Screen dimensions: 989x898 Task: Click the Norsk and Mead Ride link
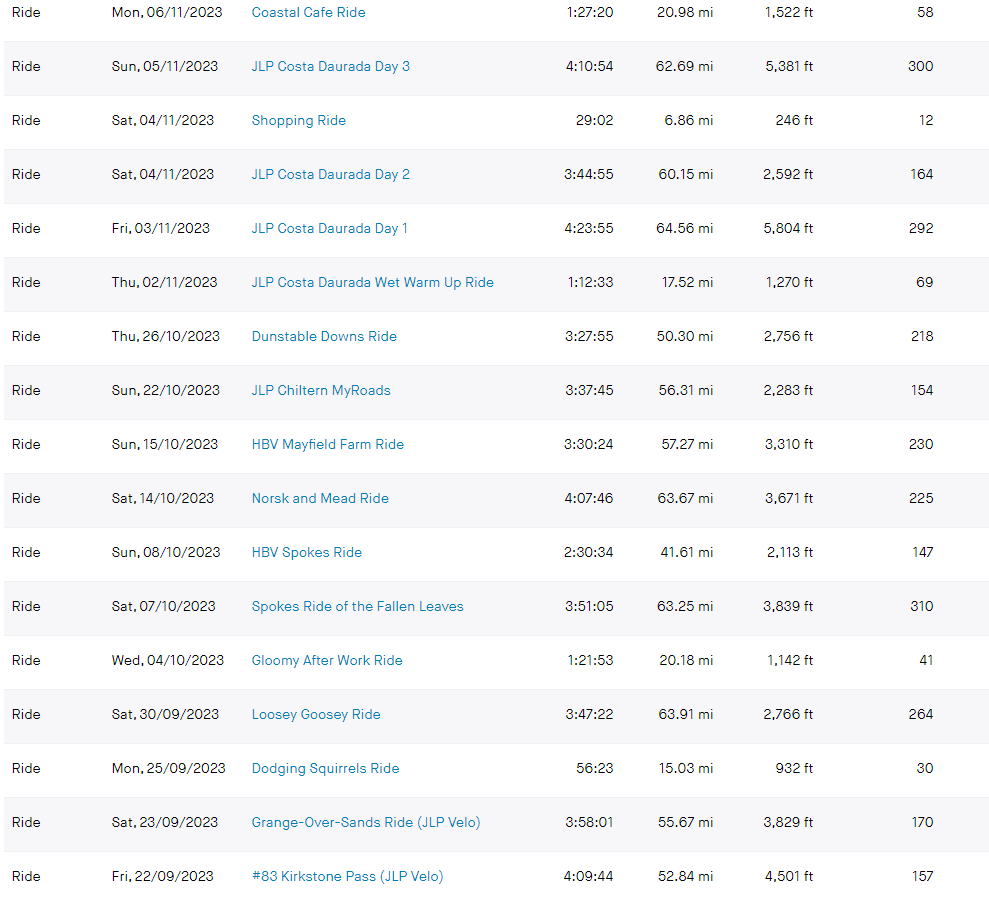point(320,499)
